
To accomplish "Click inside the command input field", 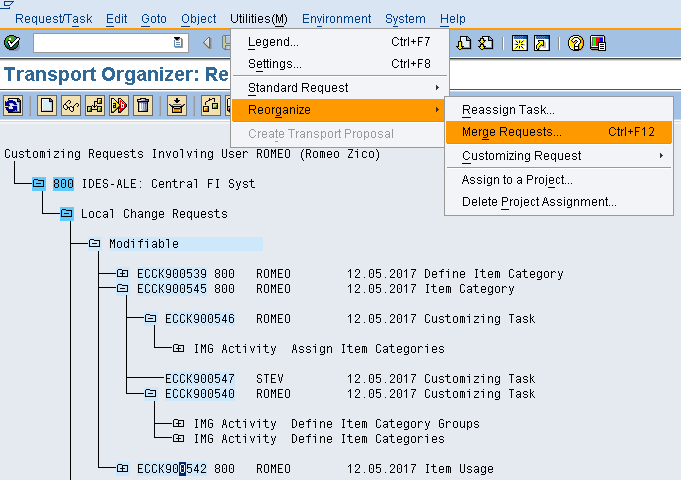I will (102, 43).
